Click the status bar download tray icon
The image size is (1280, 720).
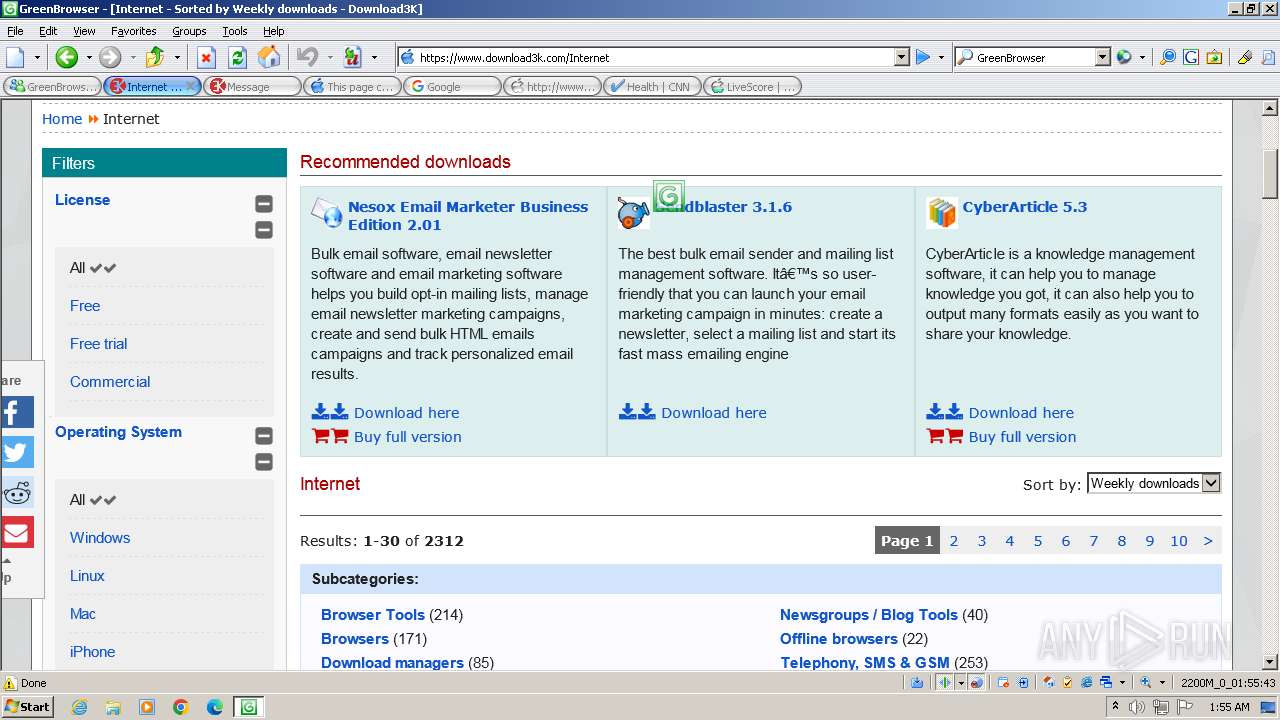(x=917, y=682)
